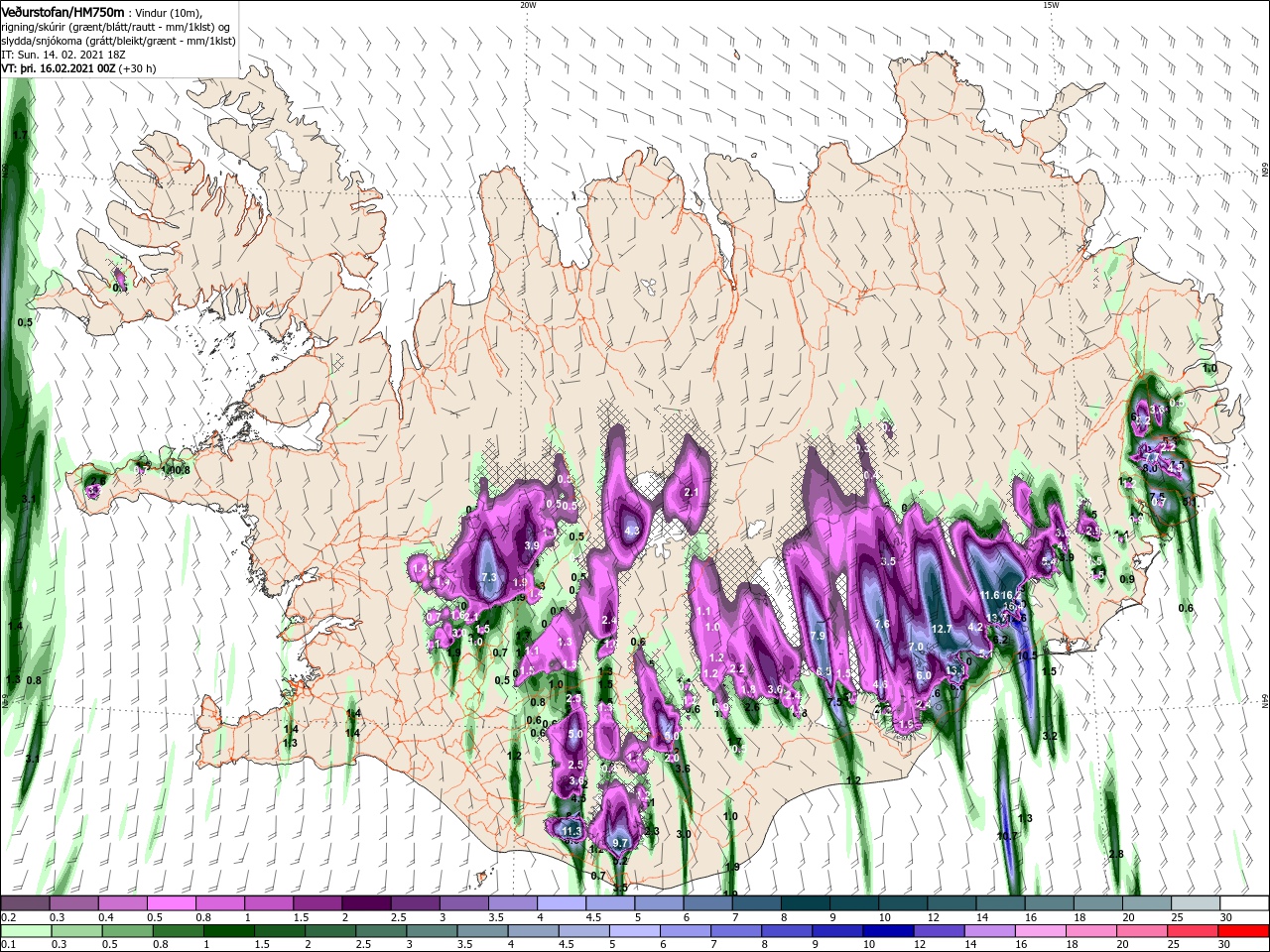Click the 4.3 snowfall value in central Iceland

pos(632,532)
